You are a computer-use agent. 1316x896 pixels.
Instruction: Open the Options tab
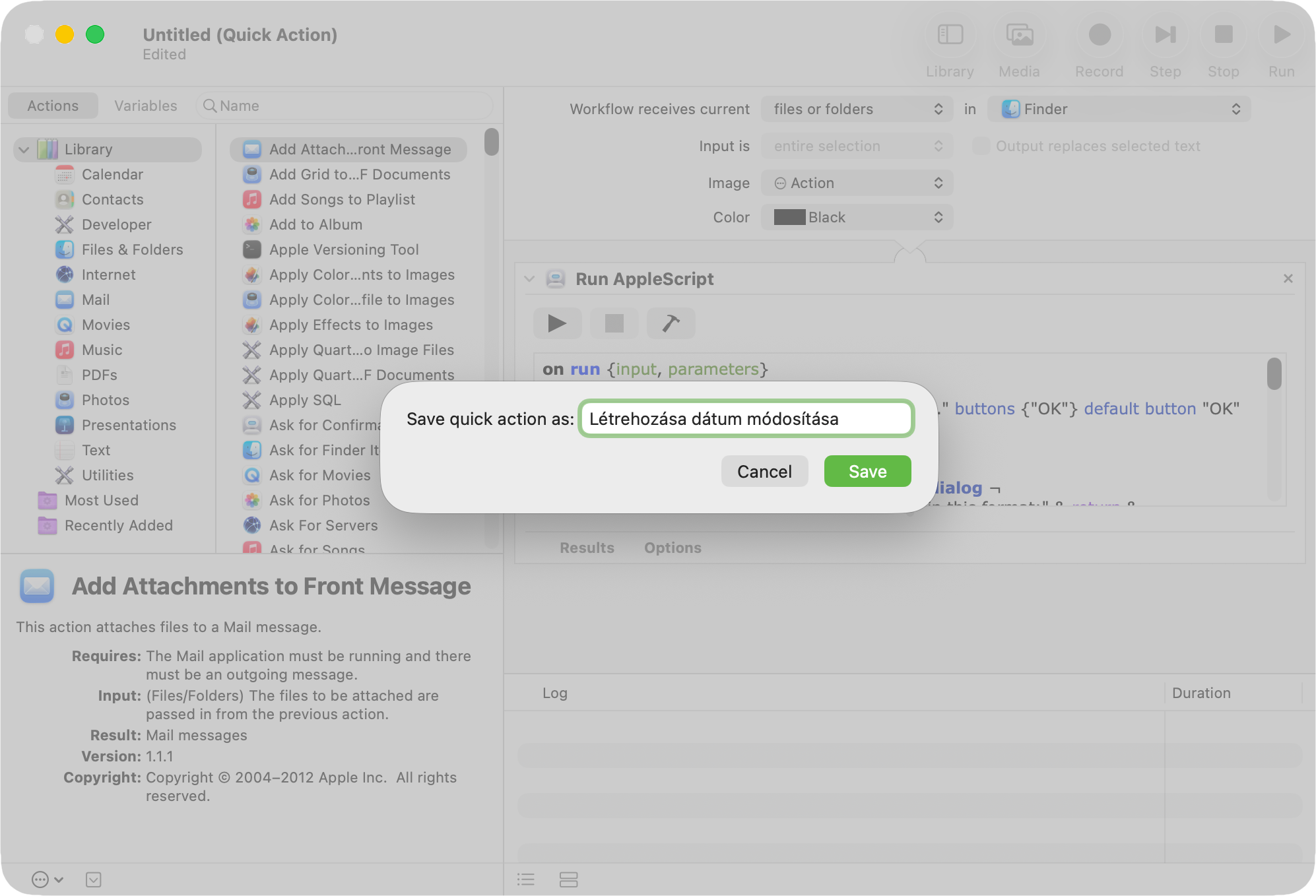[673, 548]
